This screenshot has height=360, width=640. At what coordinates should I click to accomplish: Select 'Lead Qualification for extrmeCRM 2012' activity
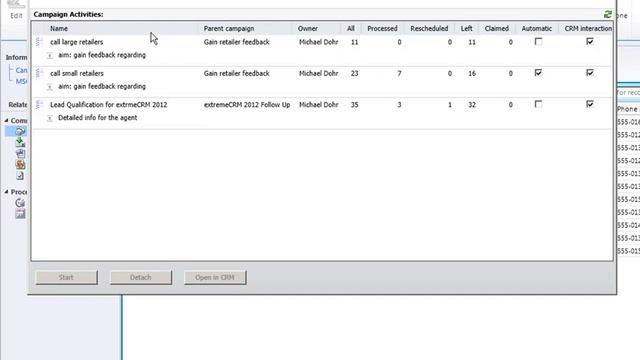click(109, 105)
